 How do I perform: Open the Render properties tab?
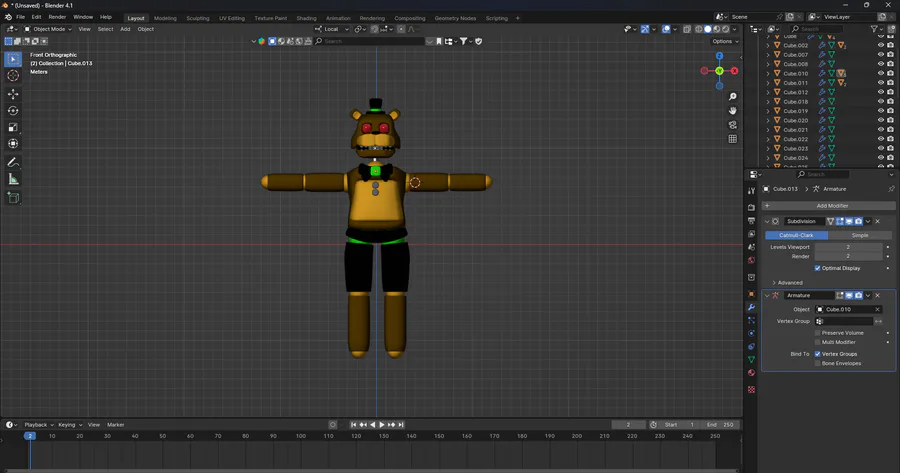[x=751, y=207]
